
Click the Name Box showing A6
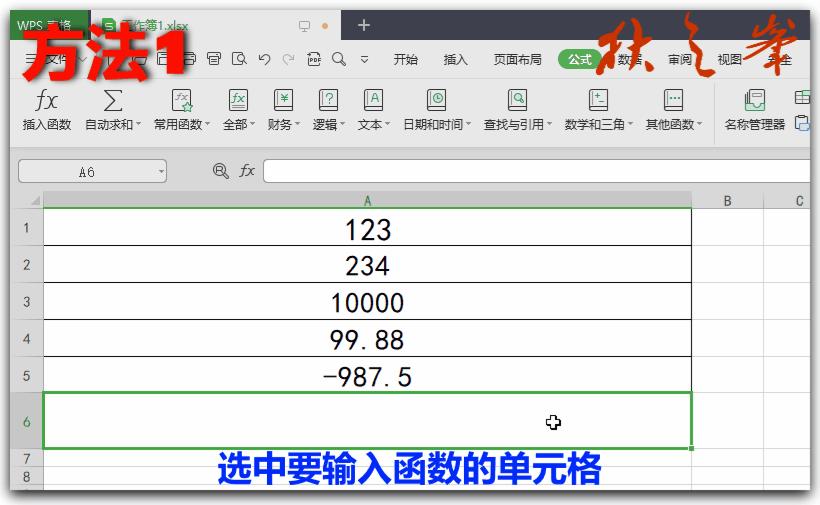pos(87,171)
